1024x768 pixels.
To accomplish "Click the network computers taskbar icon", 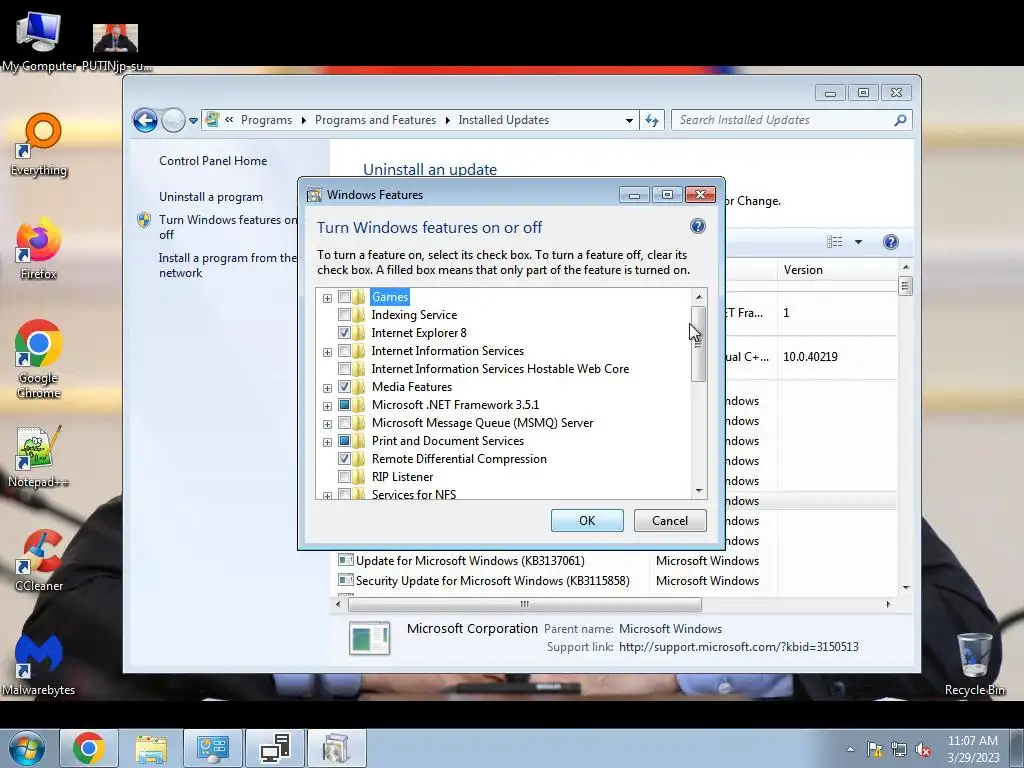I will pyautogui.click(x=275, y=748).
